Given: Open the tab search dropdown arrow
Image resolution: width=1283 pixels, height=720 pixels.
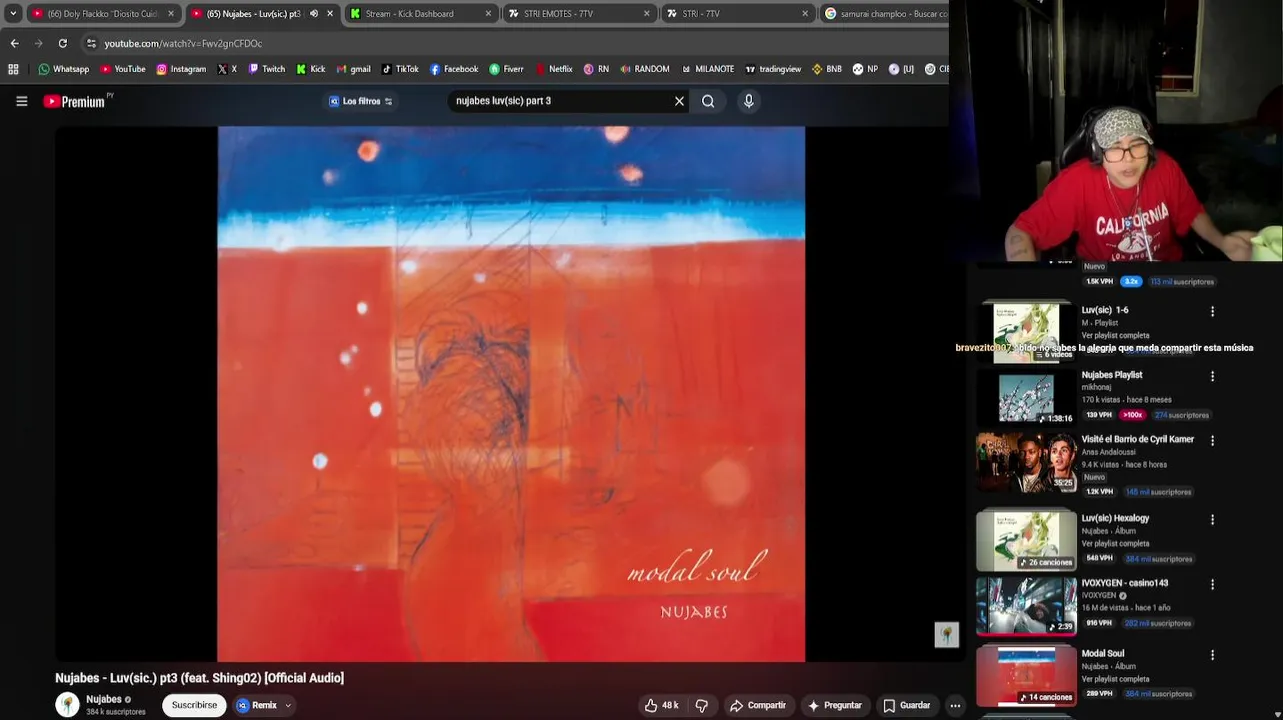Looking at the screenshot, I should [x=13, y=14].
